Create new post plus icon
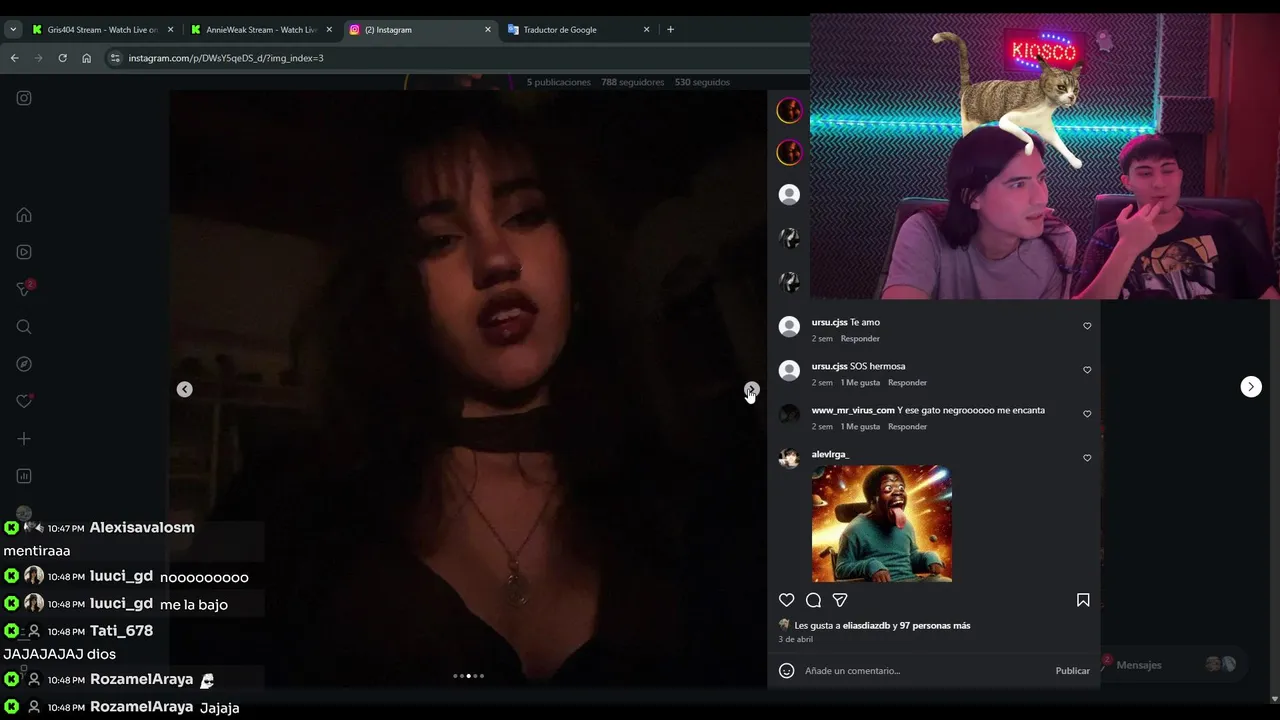 tap(24, 439)
